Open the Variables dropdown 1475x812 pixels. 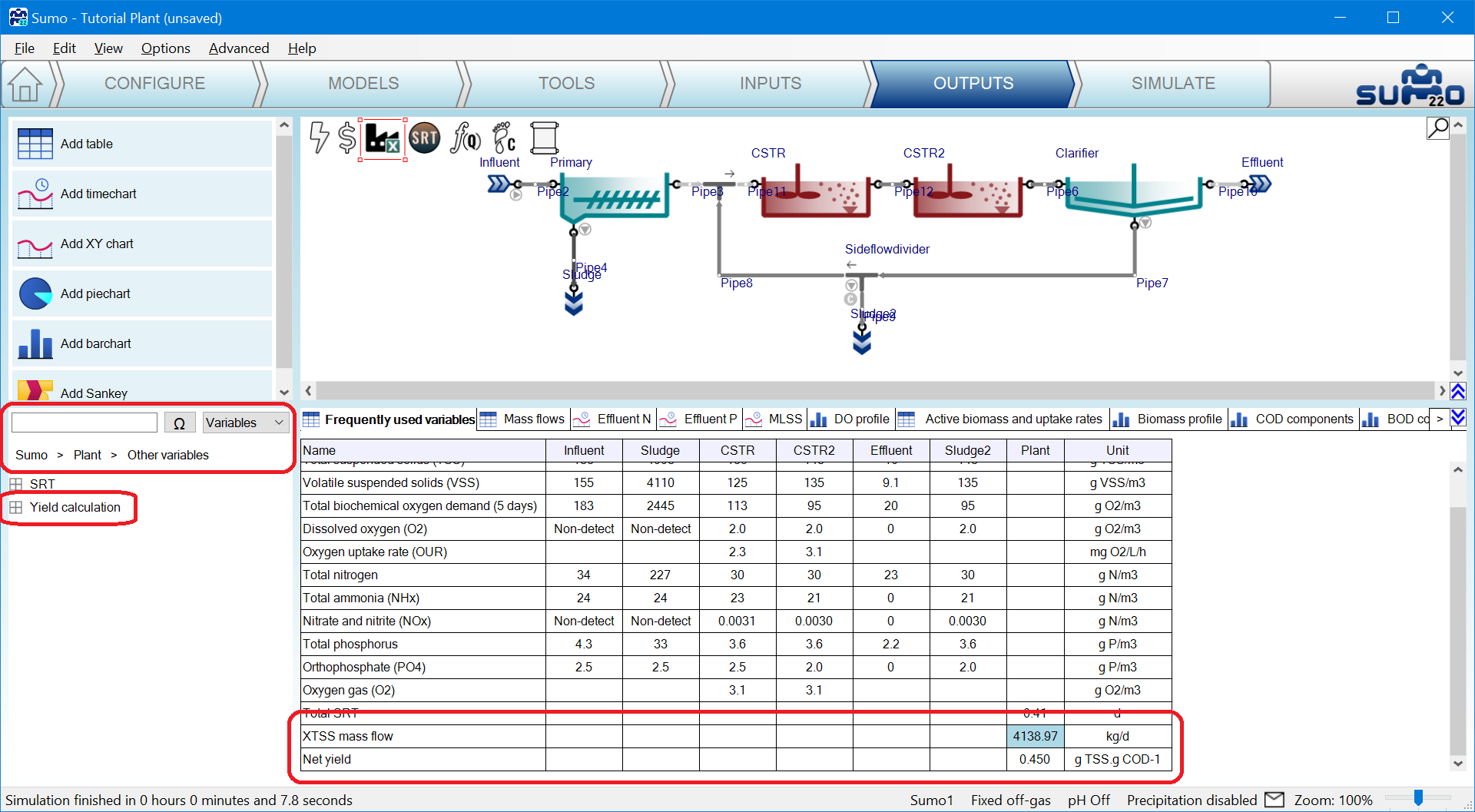tap(246, 423)
